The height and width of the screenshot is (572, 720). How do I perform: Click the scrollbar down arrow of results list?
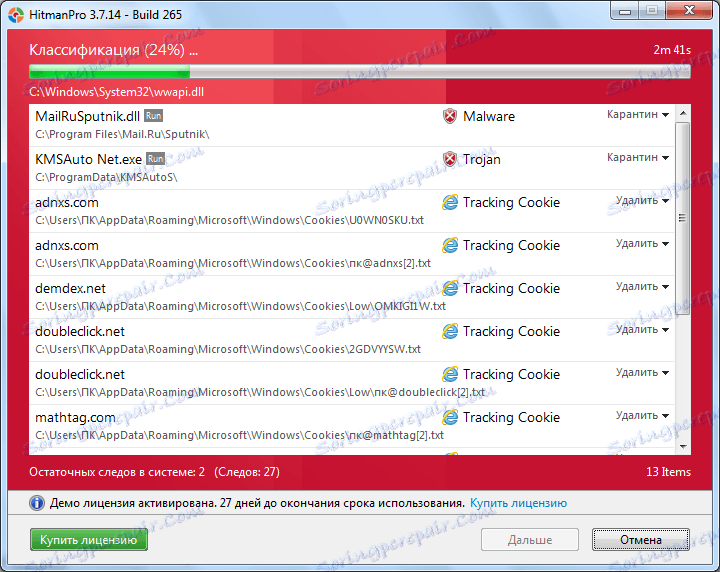tap(683, 446)
